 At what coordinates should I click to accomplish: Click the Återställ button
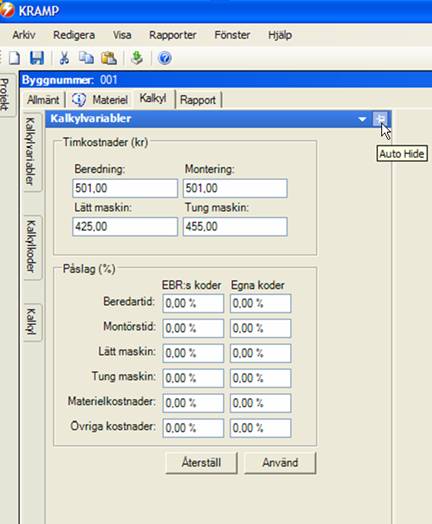click(201, 463)
